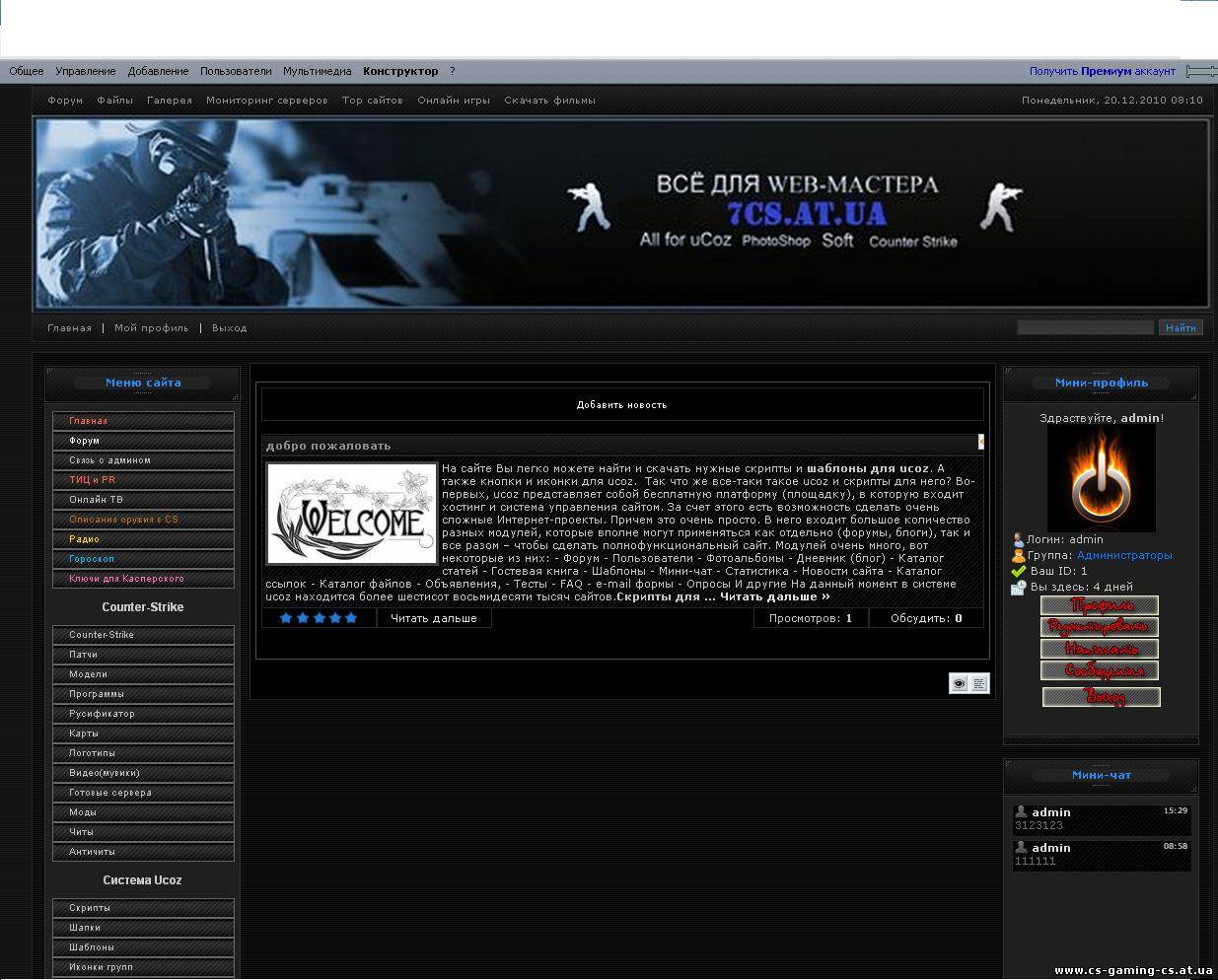Open Иконки групп menu item
This screenshot has width=1218, height=980.
click(143, 967)
